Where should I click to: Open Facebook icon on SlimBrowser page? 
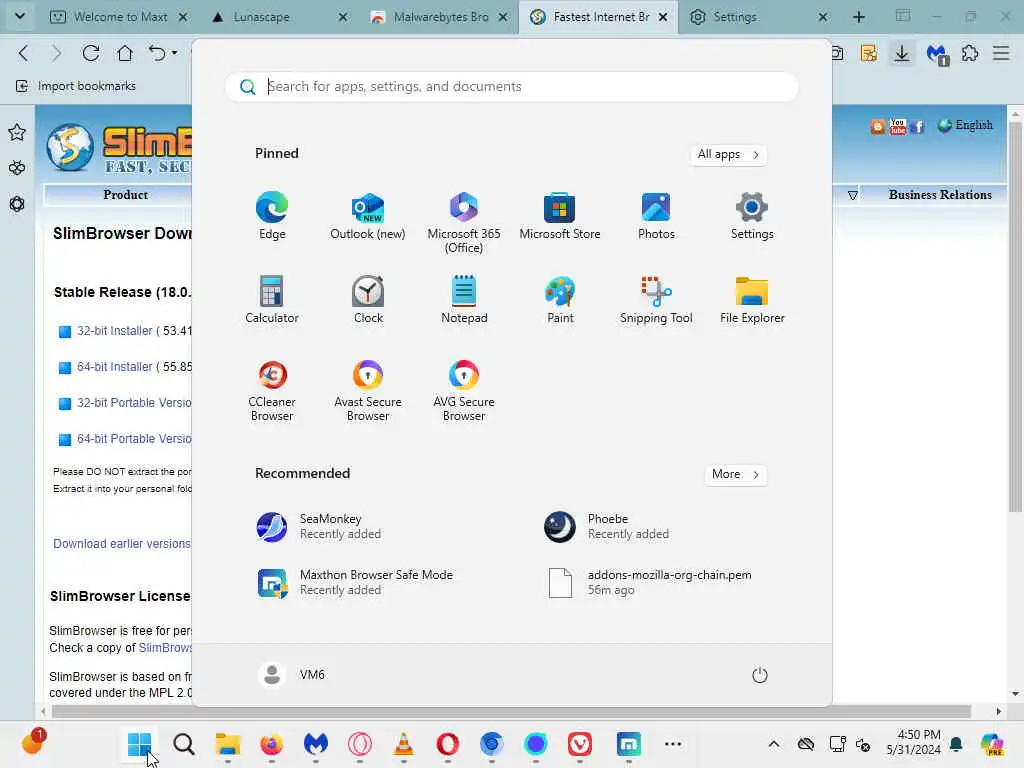[x=917, y=127]
